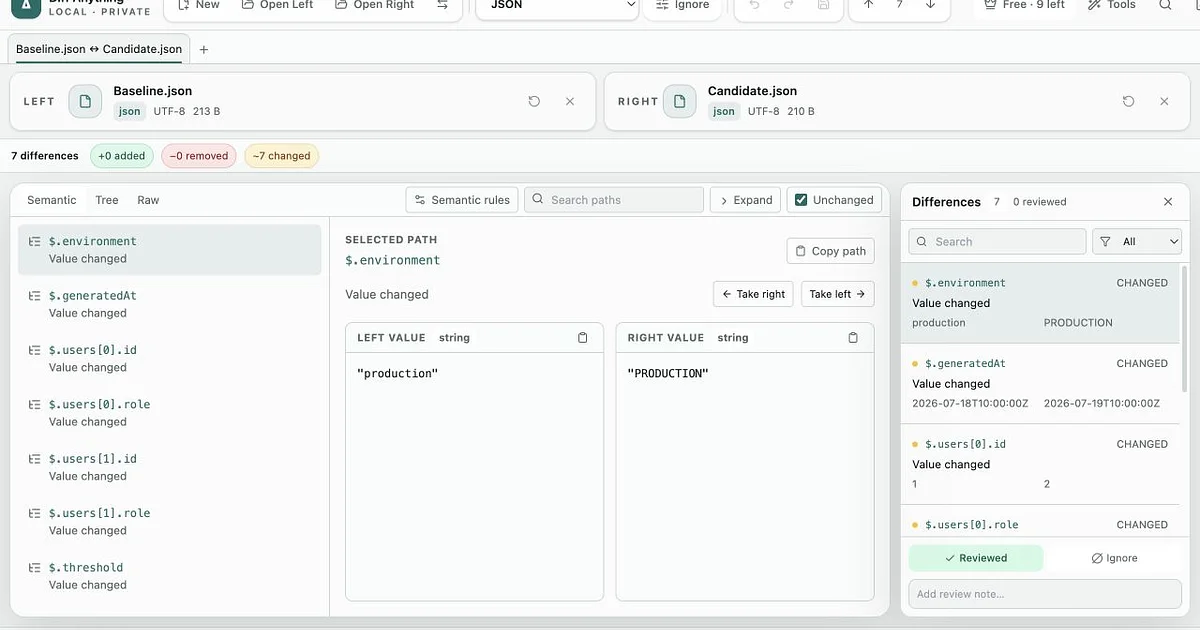Click the undo arrow in the top toolbar
Screen dimensions: 1200x630
(x=754, y=5)
